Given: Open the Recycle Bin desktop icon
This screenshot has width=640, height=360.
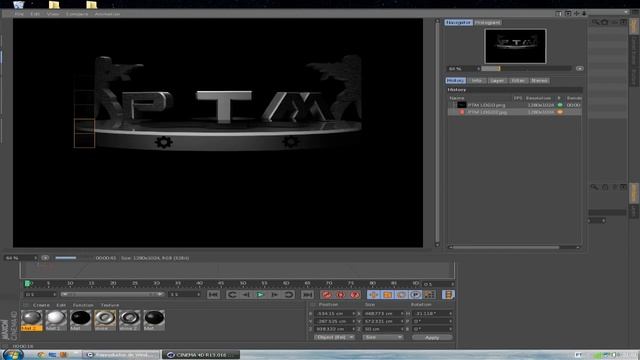Looking at the screenshot, I should [x=19, y=4].
